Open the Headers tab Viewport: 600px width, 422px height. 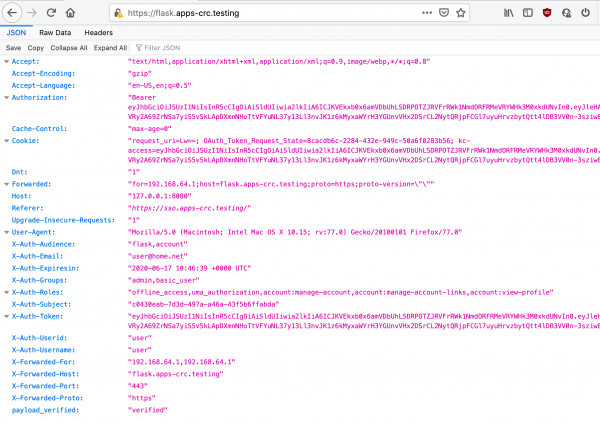[98, 32]
